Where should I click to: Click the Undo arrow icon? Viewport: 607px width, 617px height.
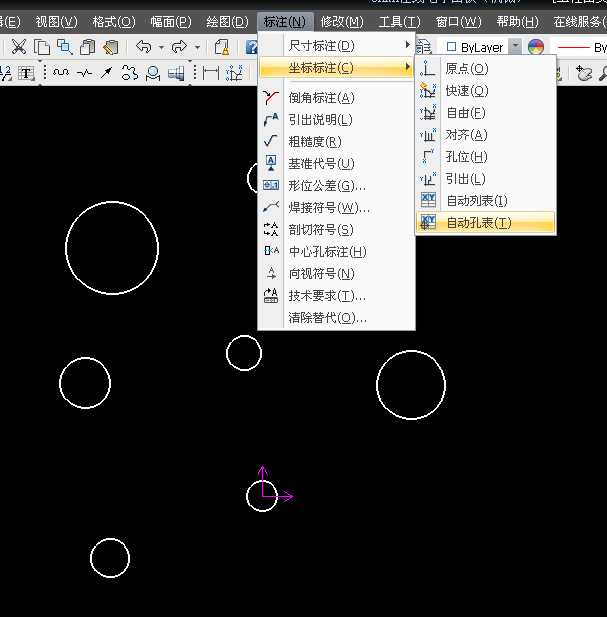(x=143, y=47)
